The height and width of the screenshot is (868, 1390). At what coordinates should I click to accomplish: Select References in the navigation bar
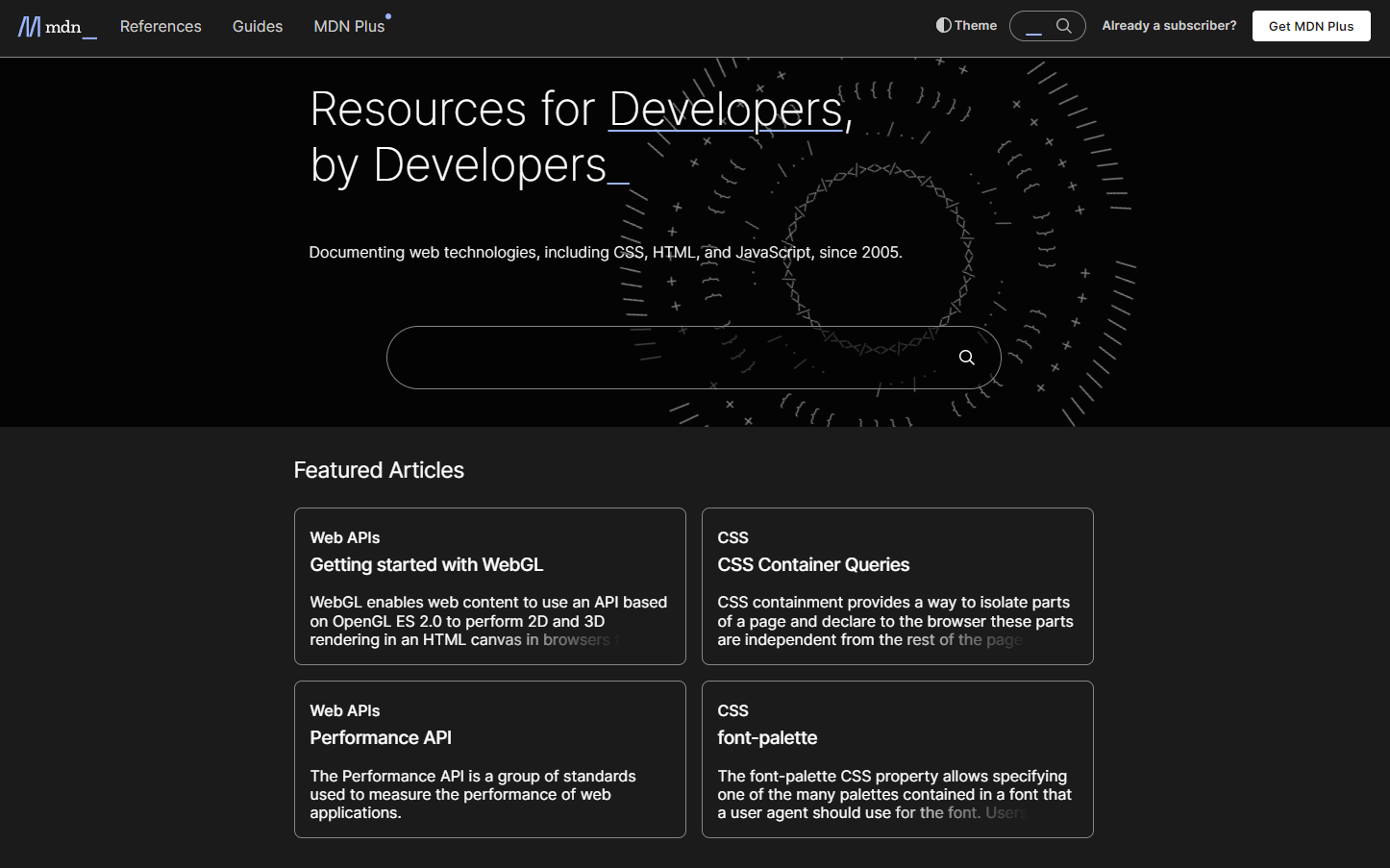(161, 26)
